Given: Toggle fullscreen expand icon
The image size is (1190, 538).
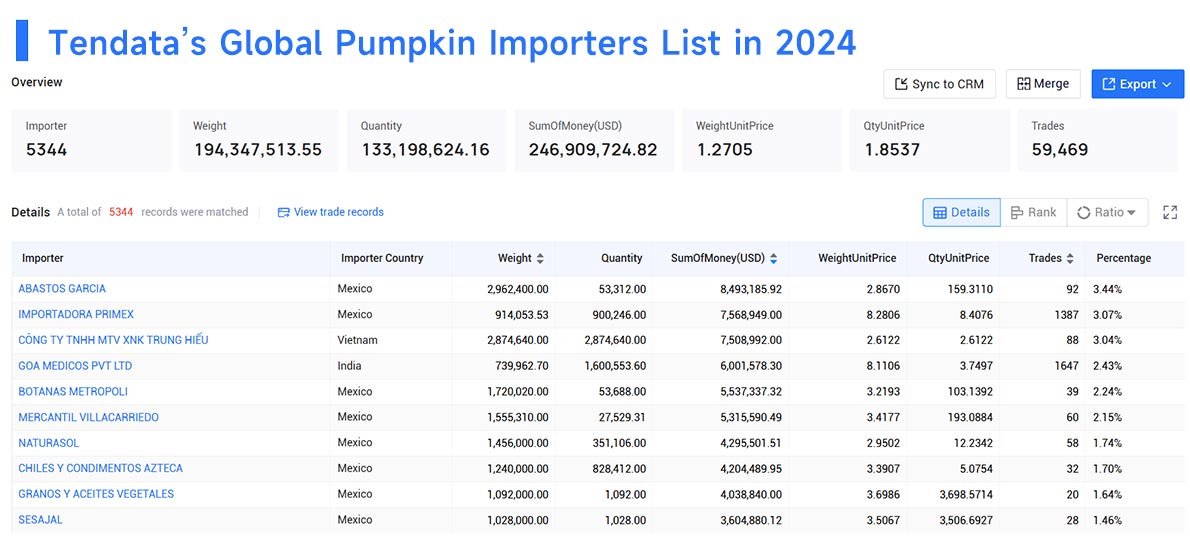Looking at the screenshot, I should click(1170, 212).
